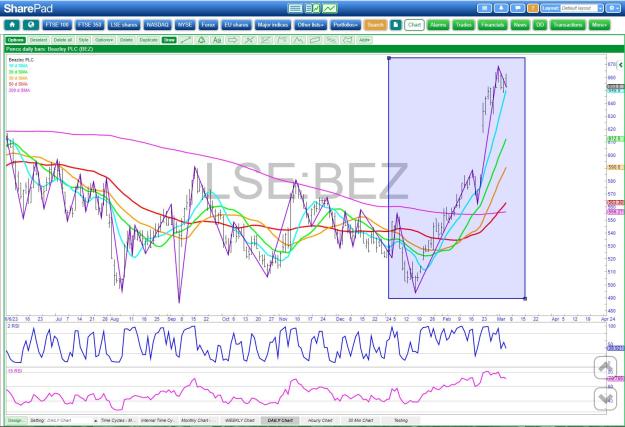This screenshot has height=427, width=625.
Task: Open the FTSE 350 list
Action: 90,25
